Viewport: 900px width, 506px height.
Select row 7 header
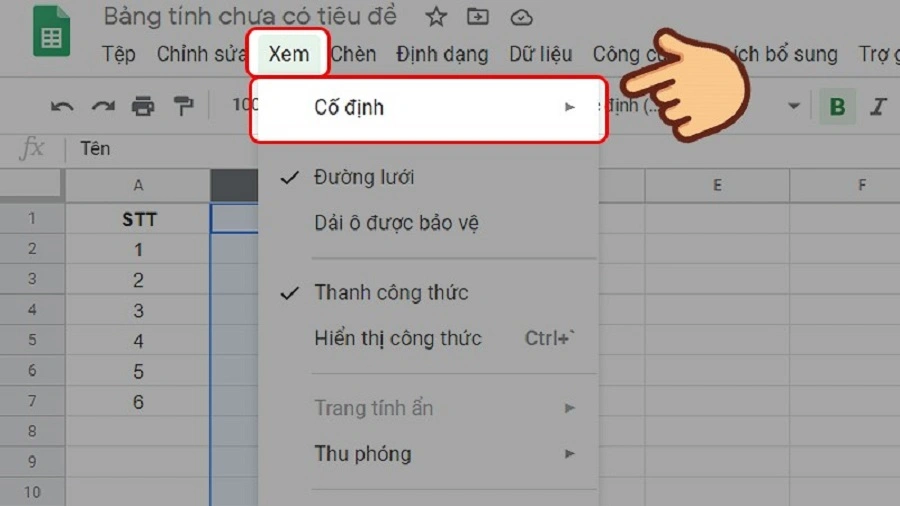(32, 401)
